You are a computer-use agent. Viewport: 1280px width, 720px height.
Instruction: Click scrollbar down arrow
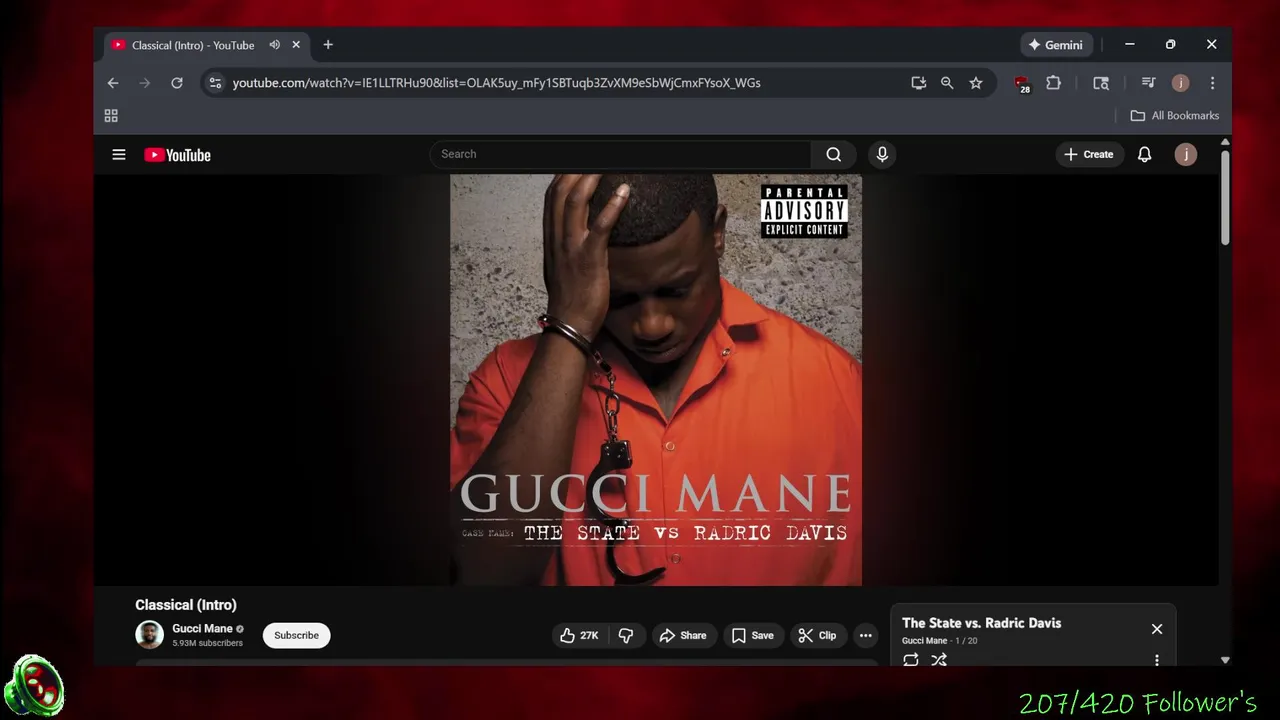pos(1225,660)
